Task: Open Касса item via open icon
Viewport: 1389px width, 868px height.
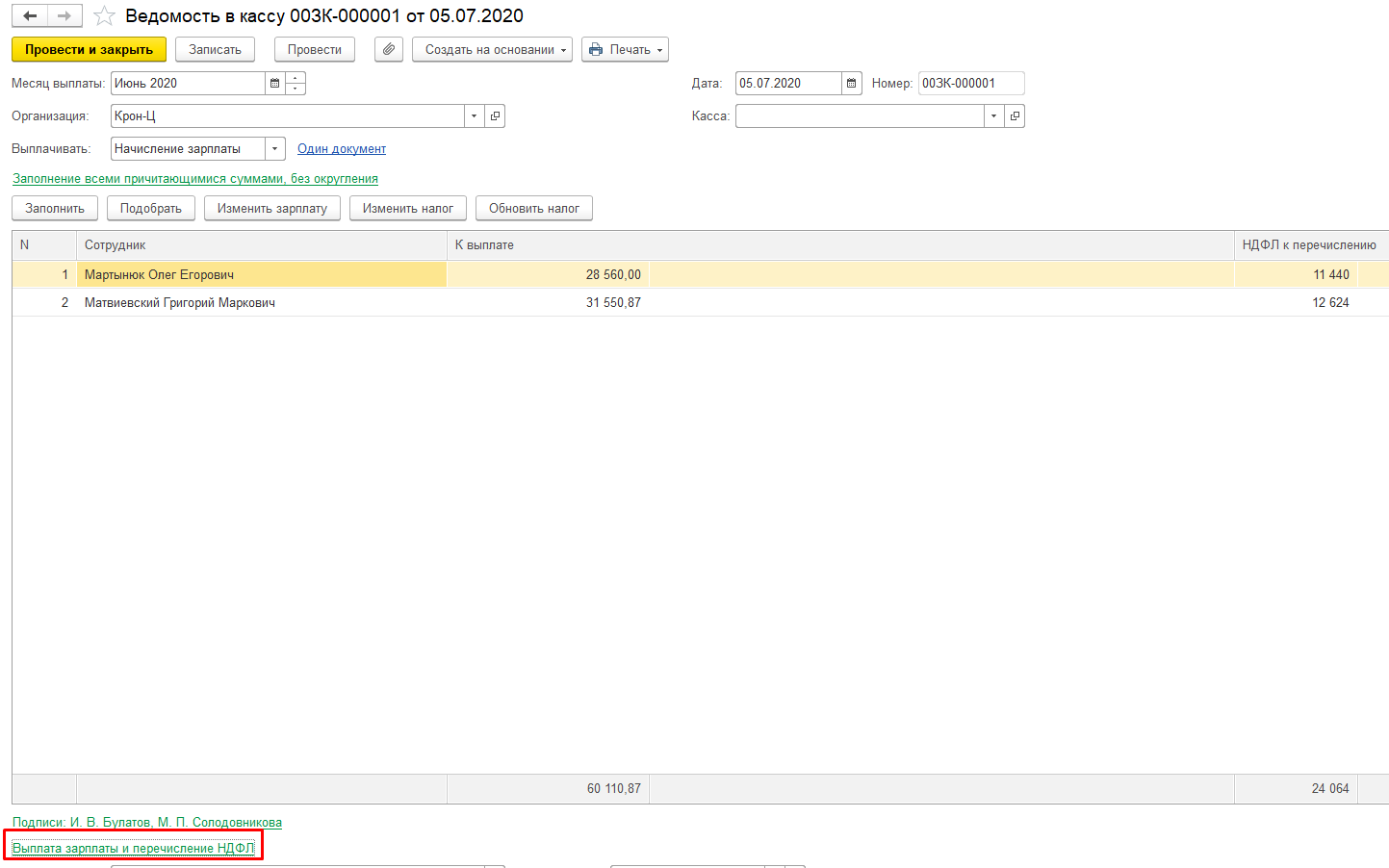Action: click(x=1015, y=116)
